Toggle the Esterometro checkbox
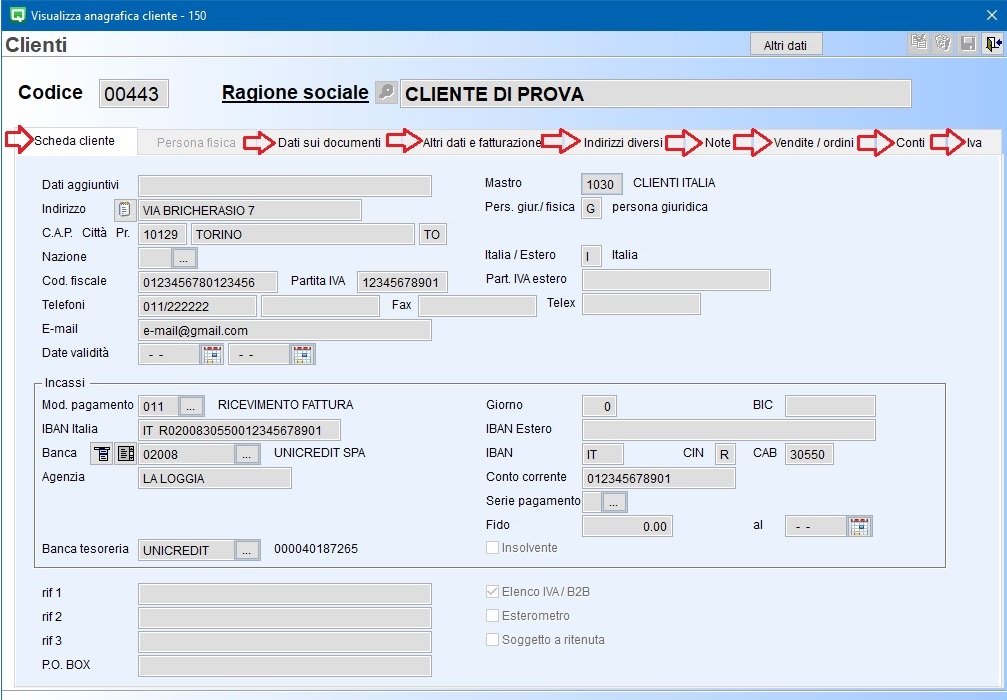 (x=492, y=616)
